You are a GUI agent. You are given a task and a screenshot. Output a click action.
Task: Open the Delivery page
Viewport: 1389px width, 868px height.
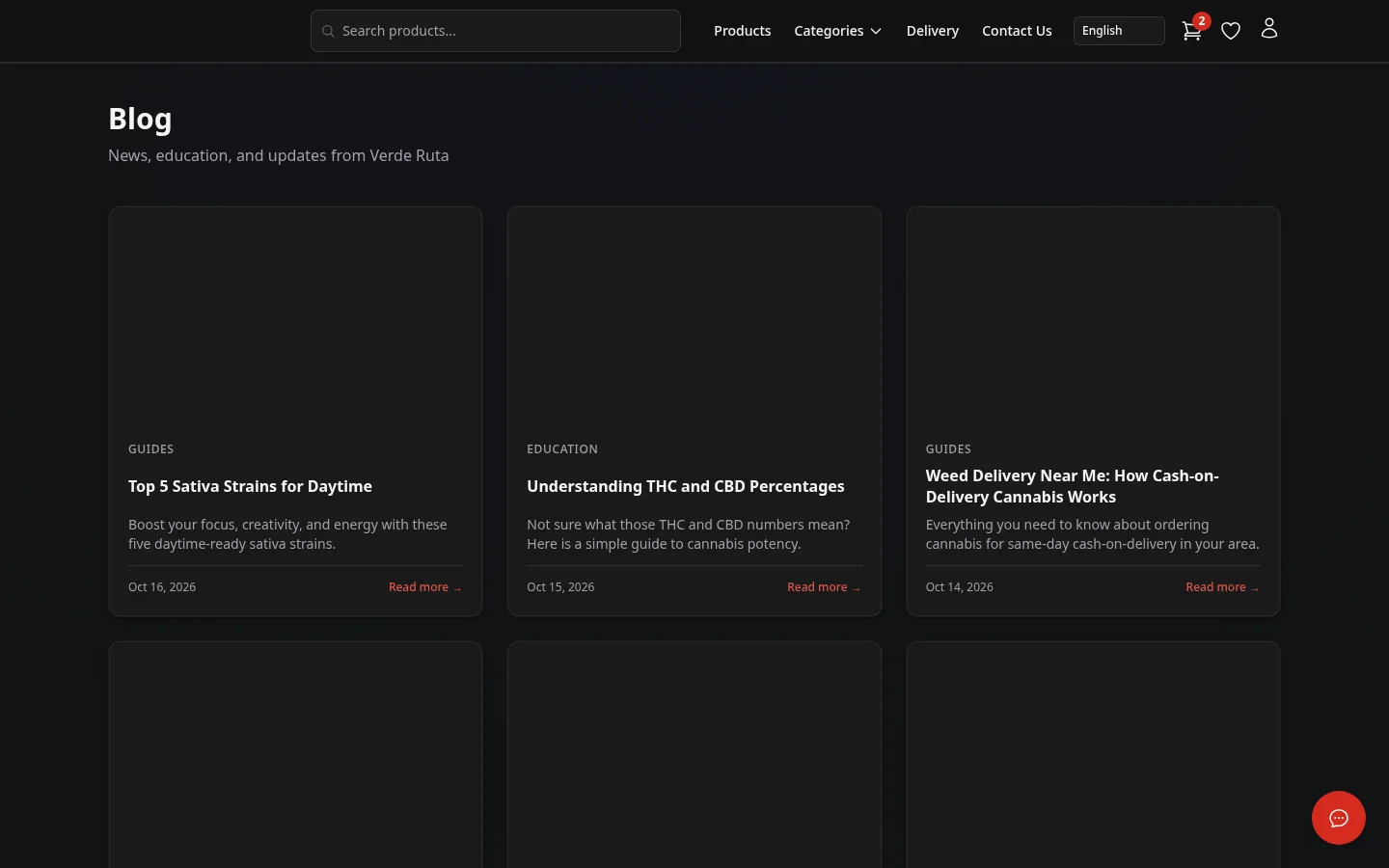coord(932,31)
